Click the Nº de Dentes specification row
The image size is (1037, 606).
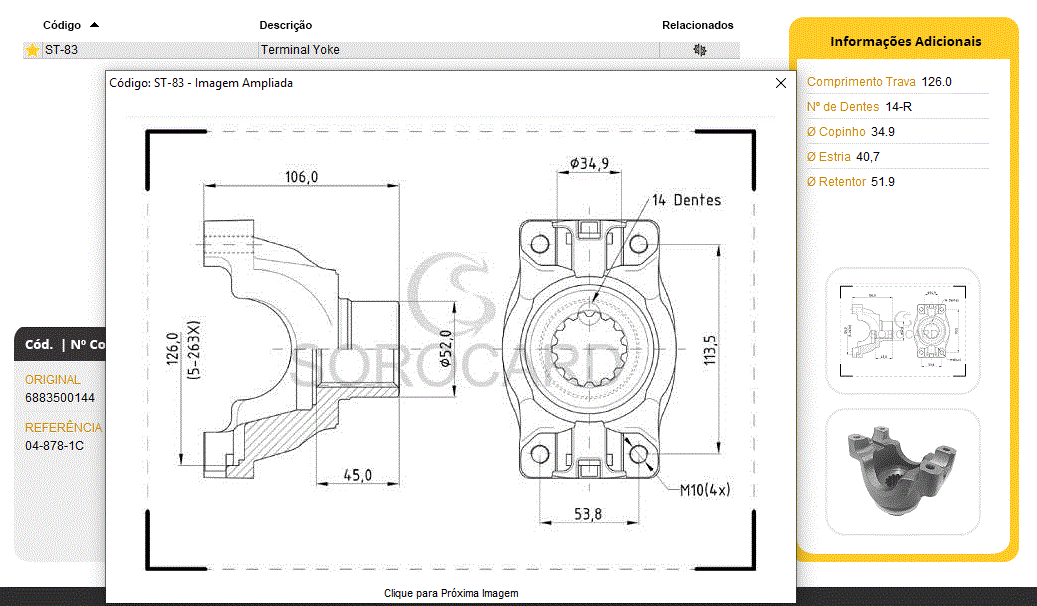[x=860, y=107]
